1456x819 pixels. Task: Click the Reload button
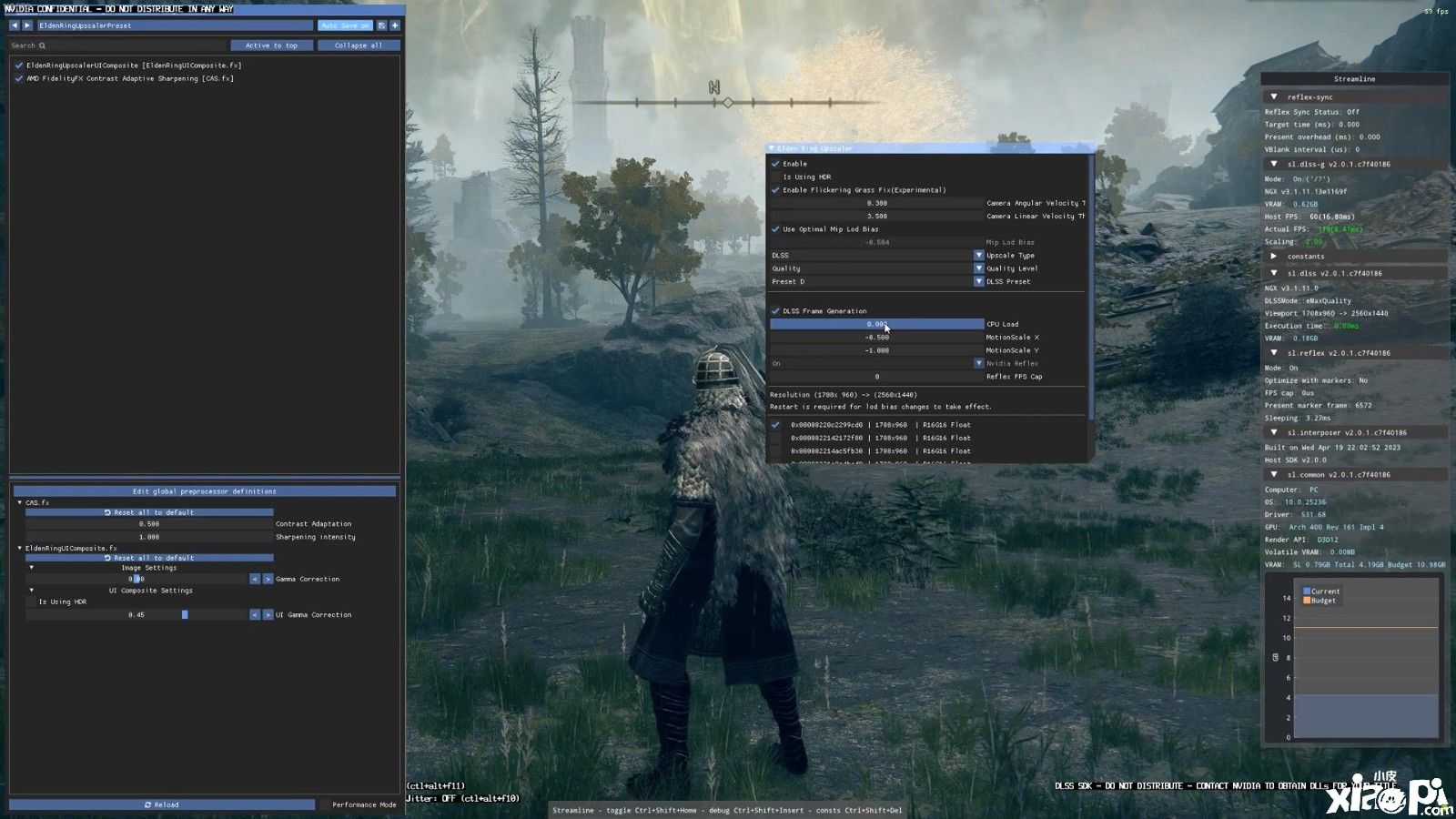click(x=162, y=804)
